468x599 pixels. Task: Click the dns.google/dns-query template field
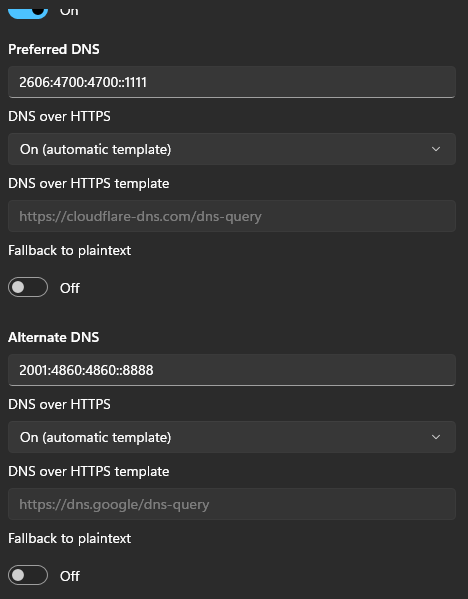coord(232,504)
